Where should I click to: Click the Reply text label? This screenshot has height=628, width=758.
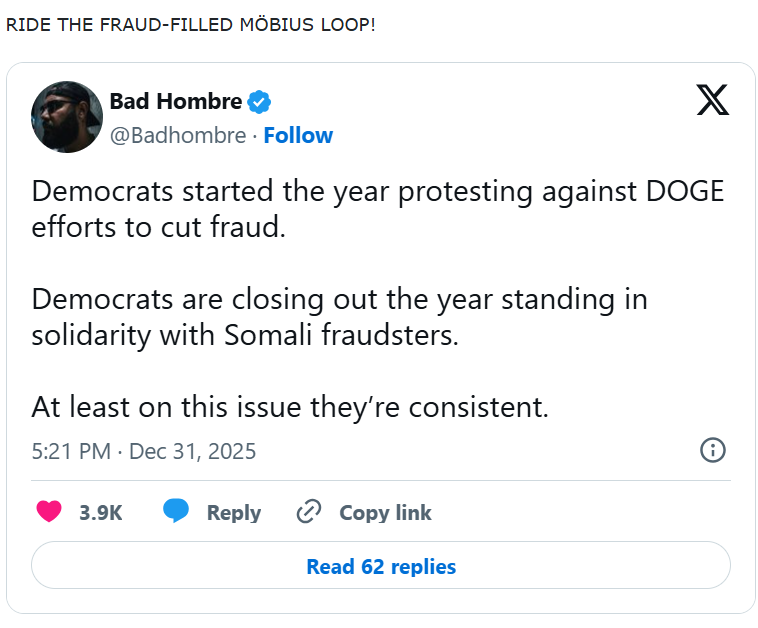(x=233, y=513)
